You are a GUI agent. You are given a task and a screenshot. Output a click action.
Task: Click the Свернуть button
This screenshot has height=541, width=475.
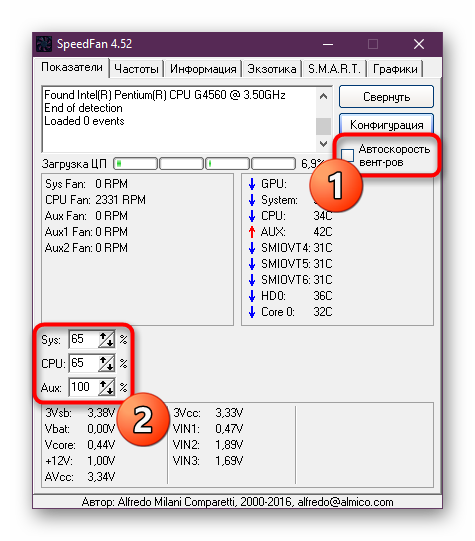coord(386,97)
